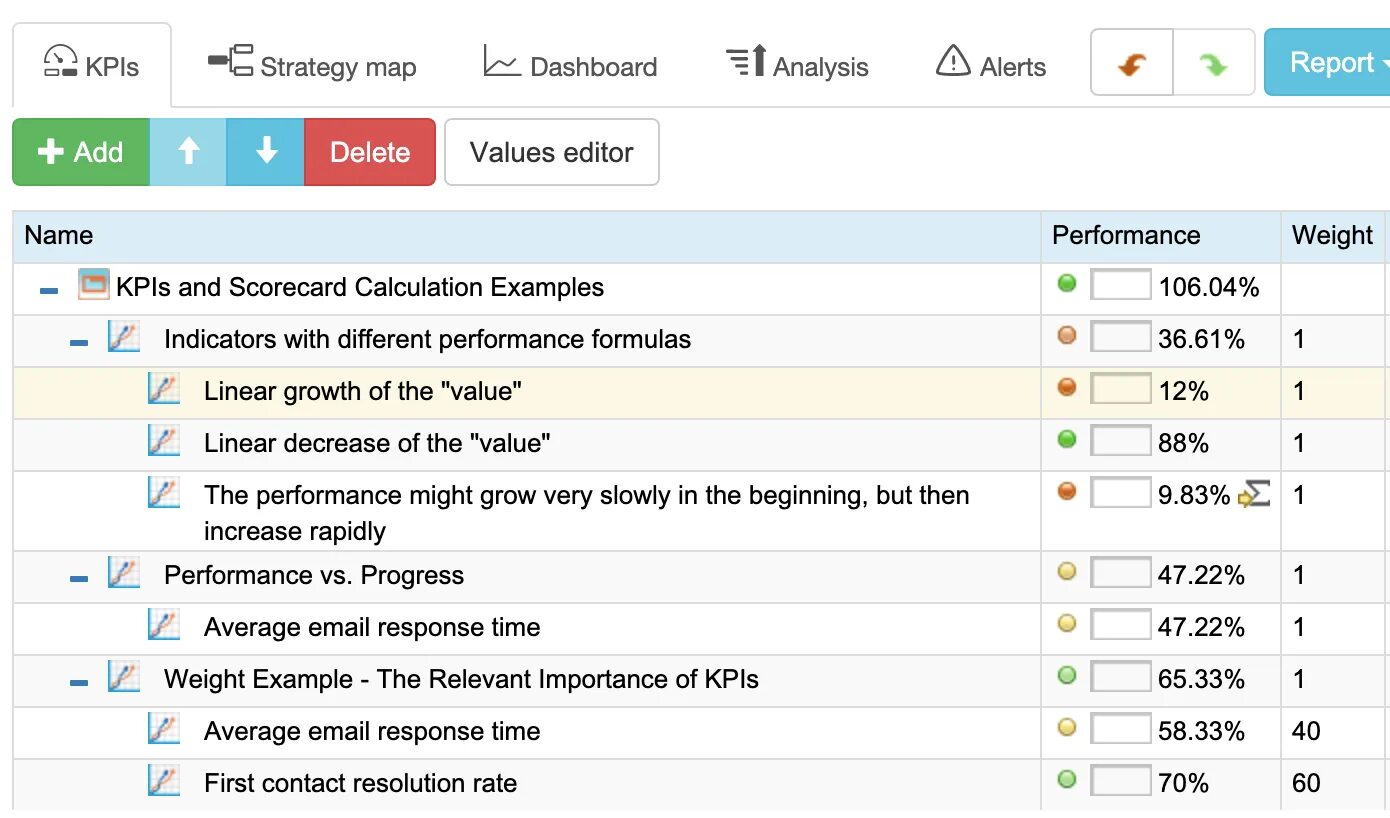Click the 88% performance value

pos(1184,444)
